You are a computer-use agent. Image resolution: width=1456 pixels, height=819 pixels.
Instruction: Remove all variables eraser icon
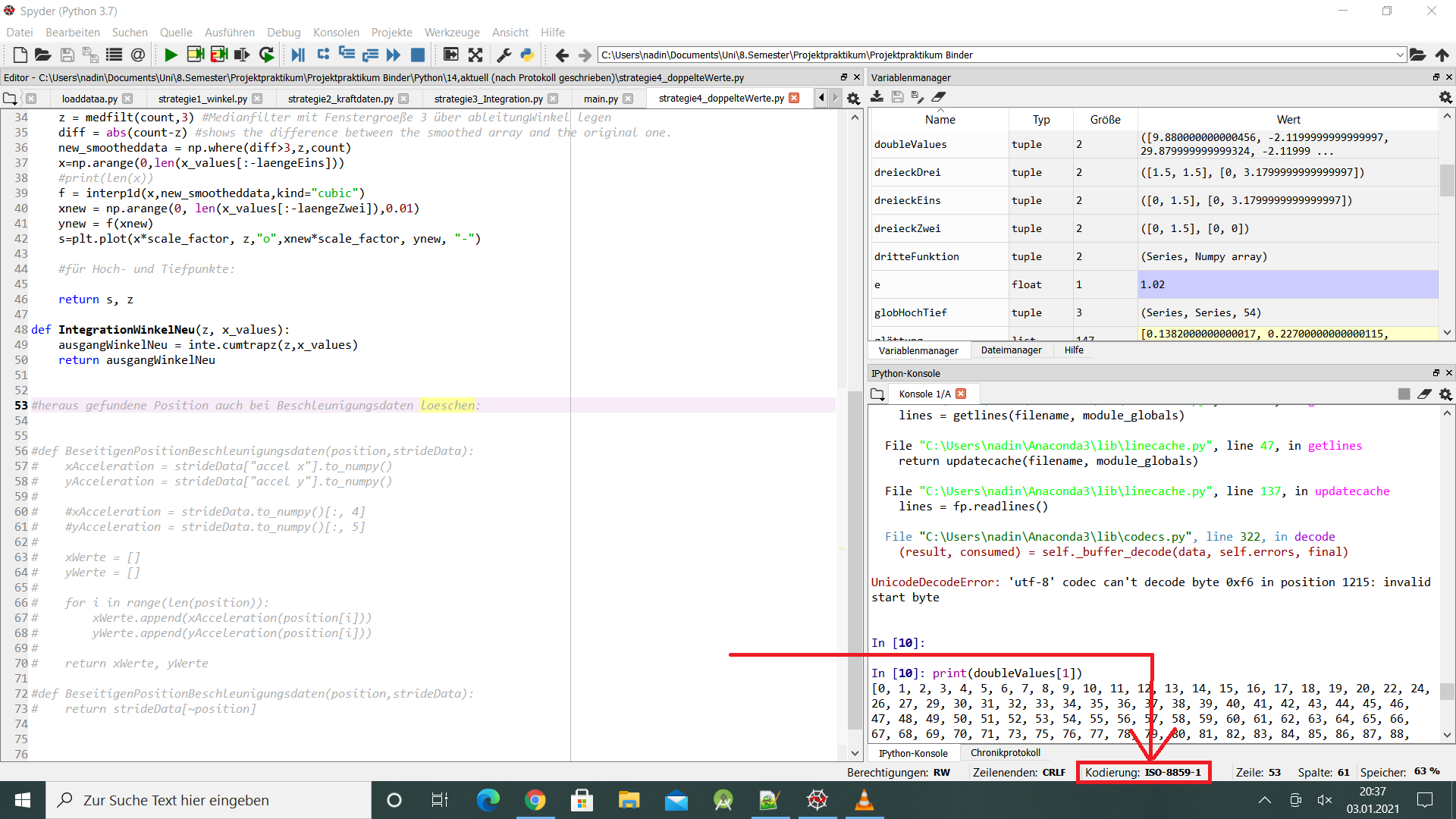click(x=939, y=97)
